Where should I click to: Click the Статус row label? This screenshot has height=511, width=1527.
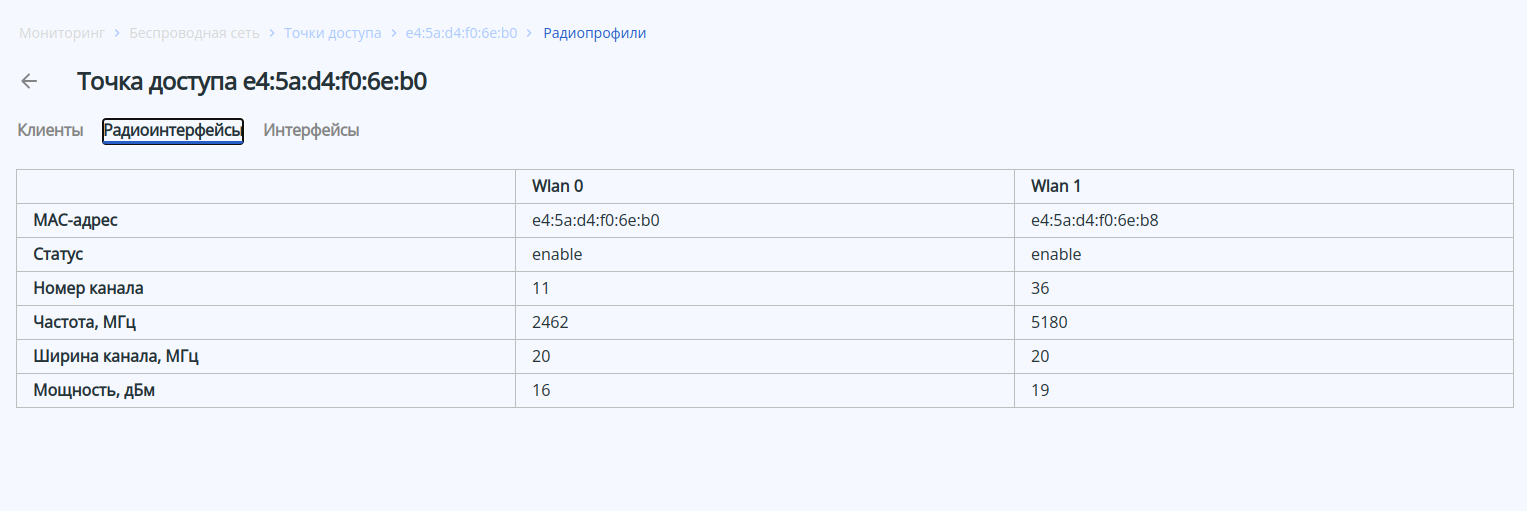(x=58, y=254)
